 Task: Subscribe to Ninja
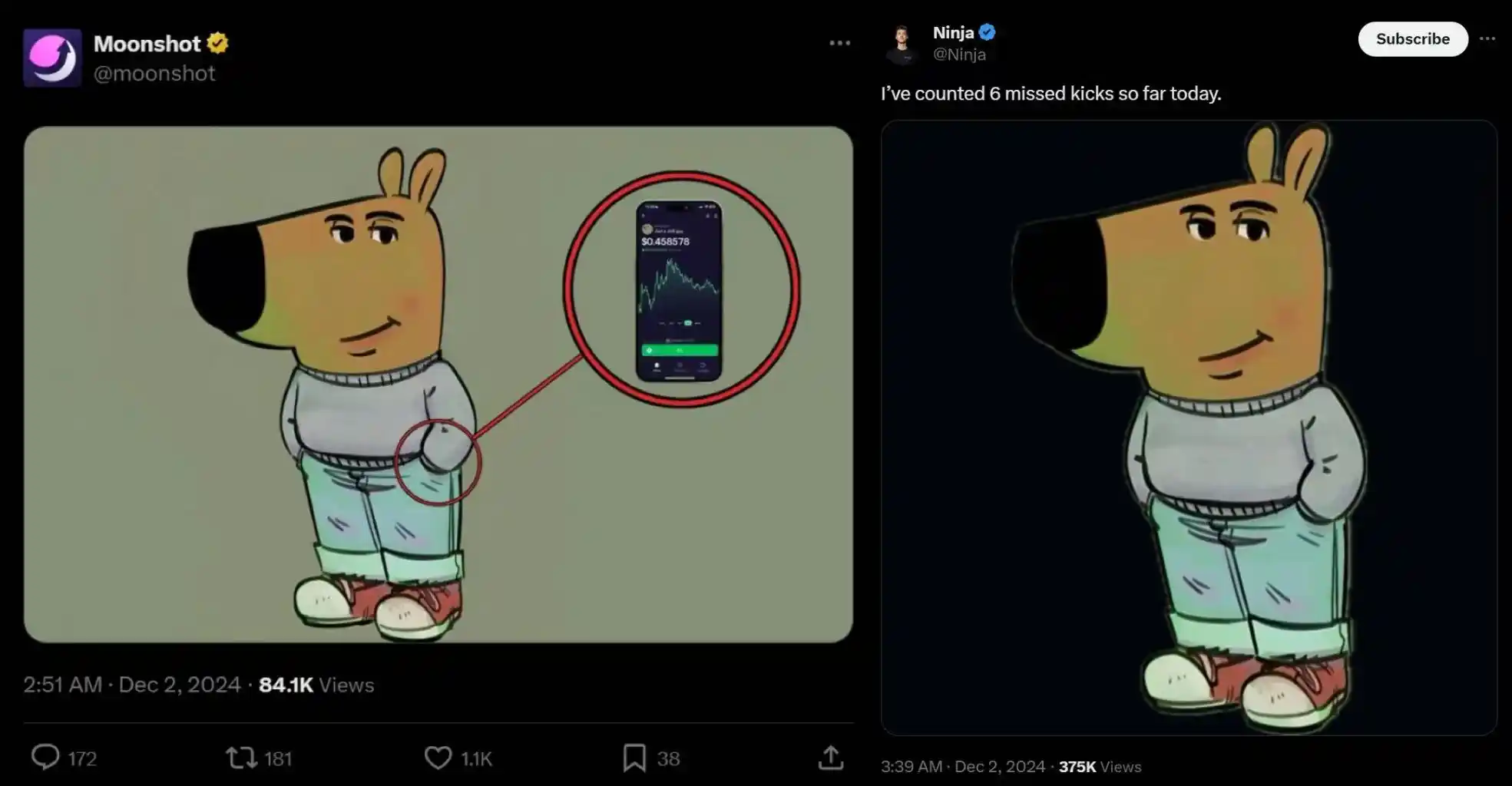point(1412,39)
